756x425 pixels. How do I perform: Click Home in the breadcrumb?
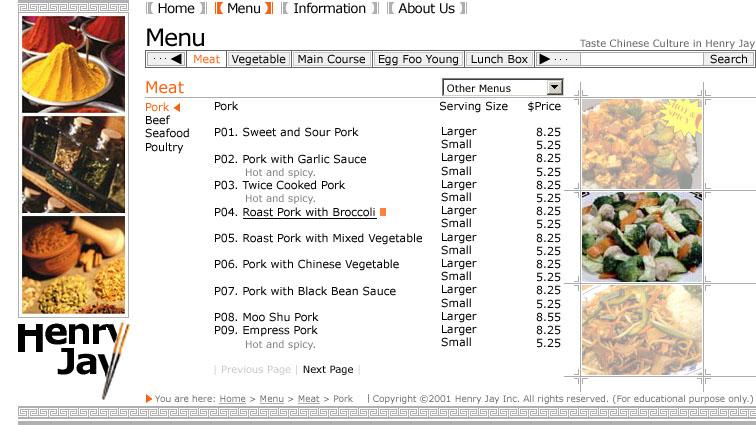click(x=232, y=399)
